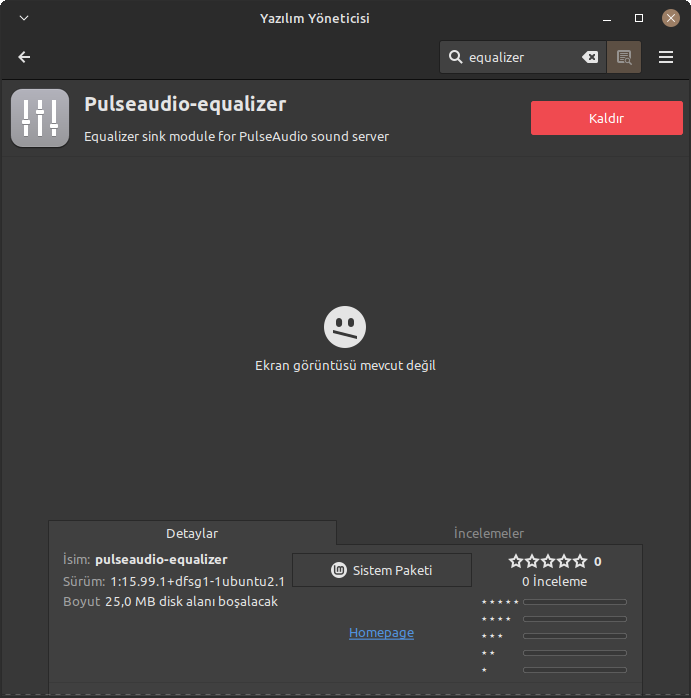691x698 pixels.
Task: Switch to the Detaylar tab
Action: click(x=192, y=533)
